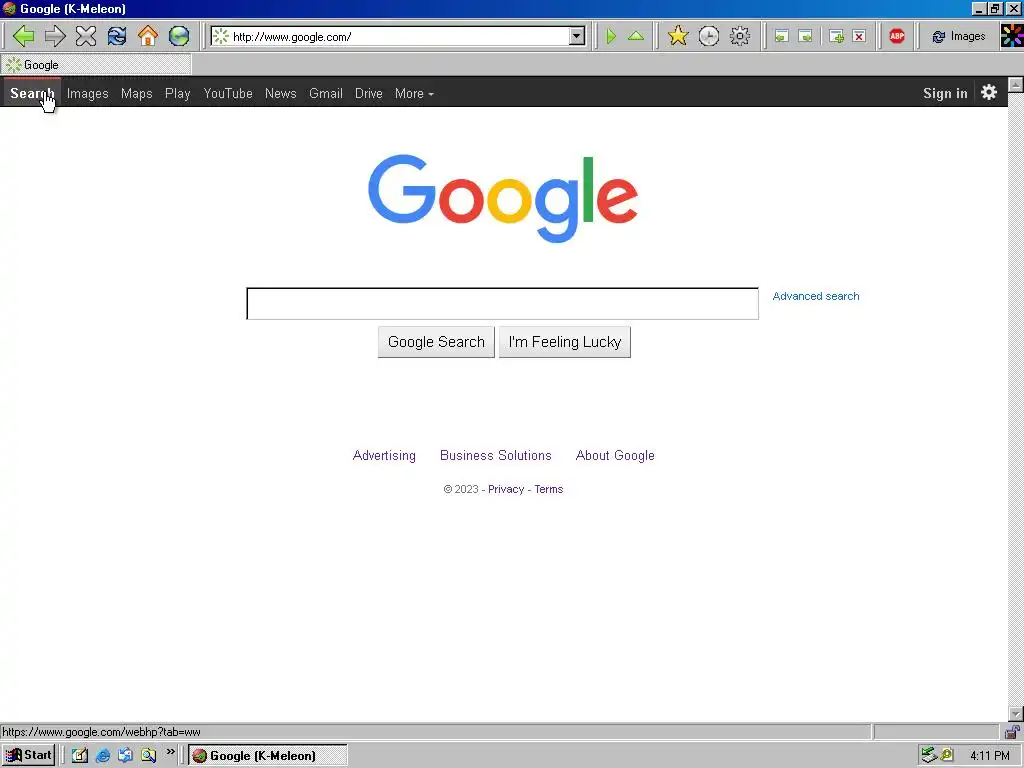Image resolution: width=1024 pixels, height=768 pixels.
Task: Open the Home page via house icon
Action: pos(148,36)
